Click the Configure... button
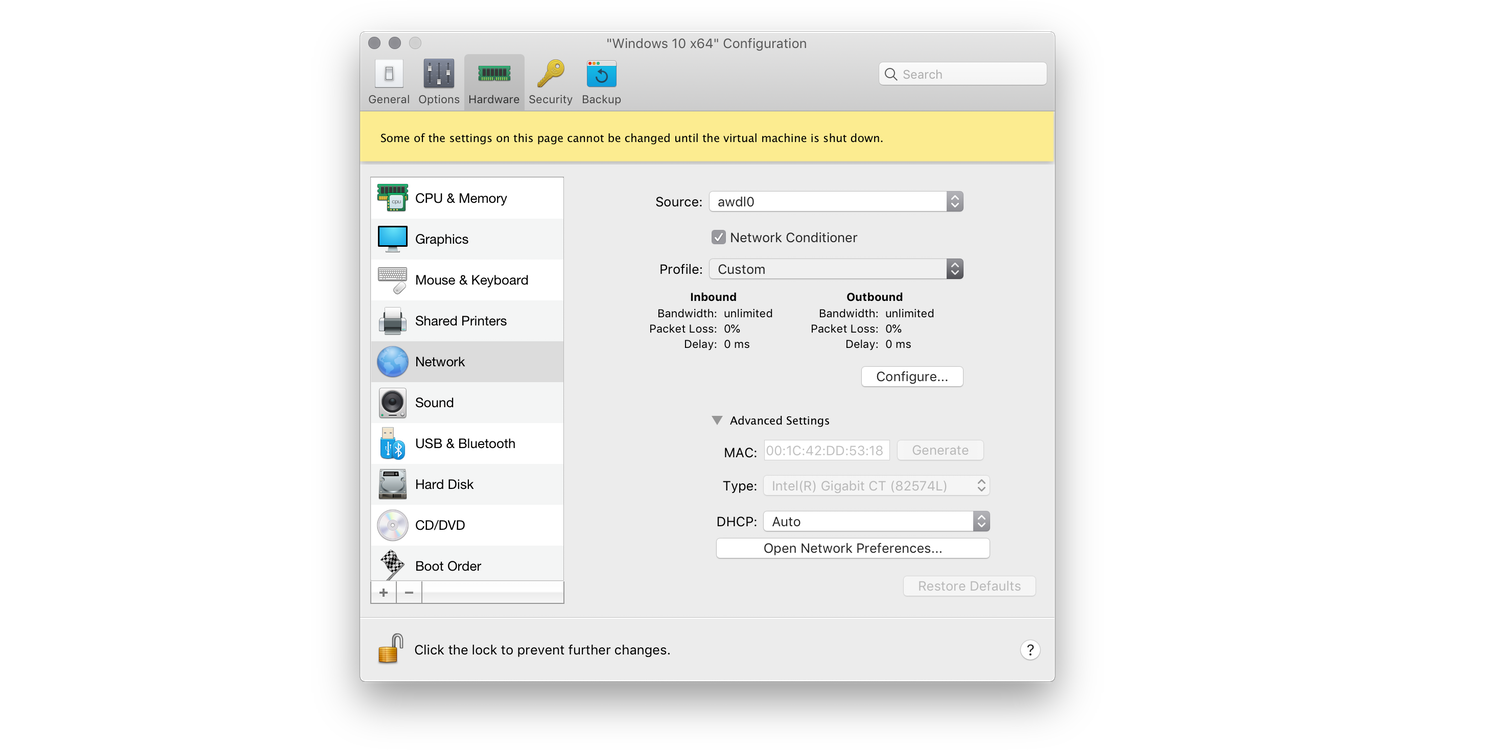 point(911,377)
